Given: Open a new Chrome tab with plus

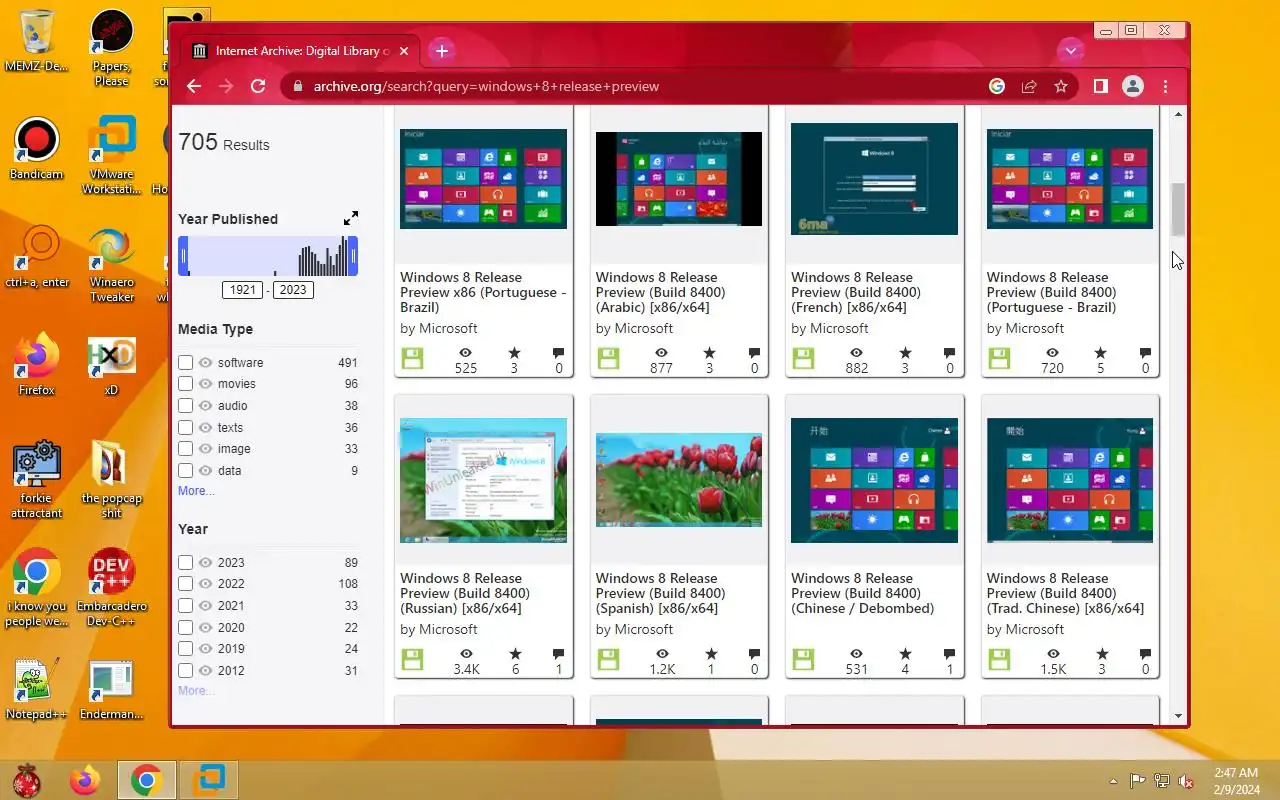Looking at the screenshot, I should coord(442,51).
